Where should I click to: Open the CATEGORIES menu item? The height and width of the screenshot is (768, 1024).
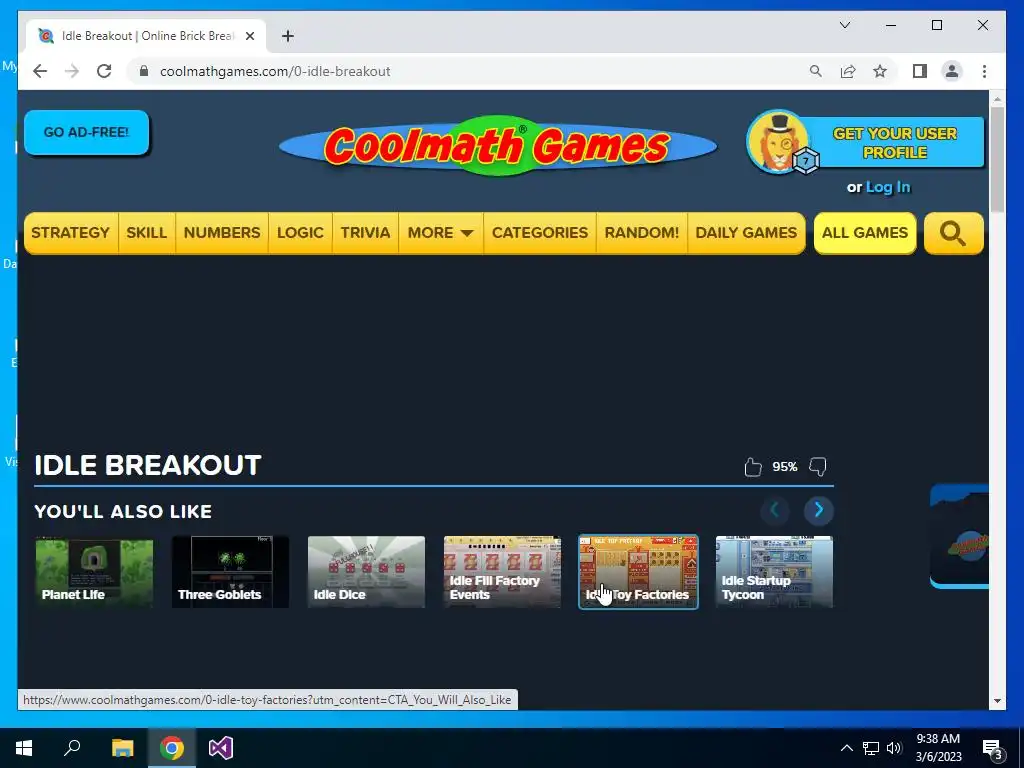click(x=540, y=233)
